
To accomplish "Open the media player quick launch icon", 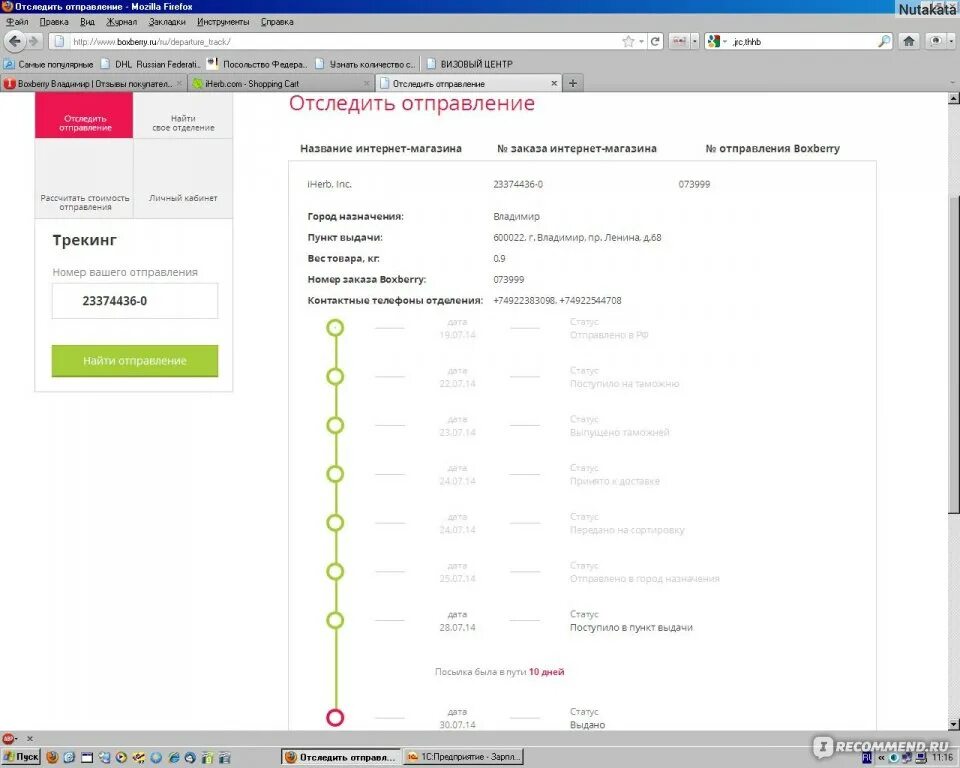I will click(x=122, y=757).
